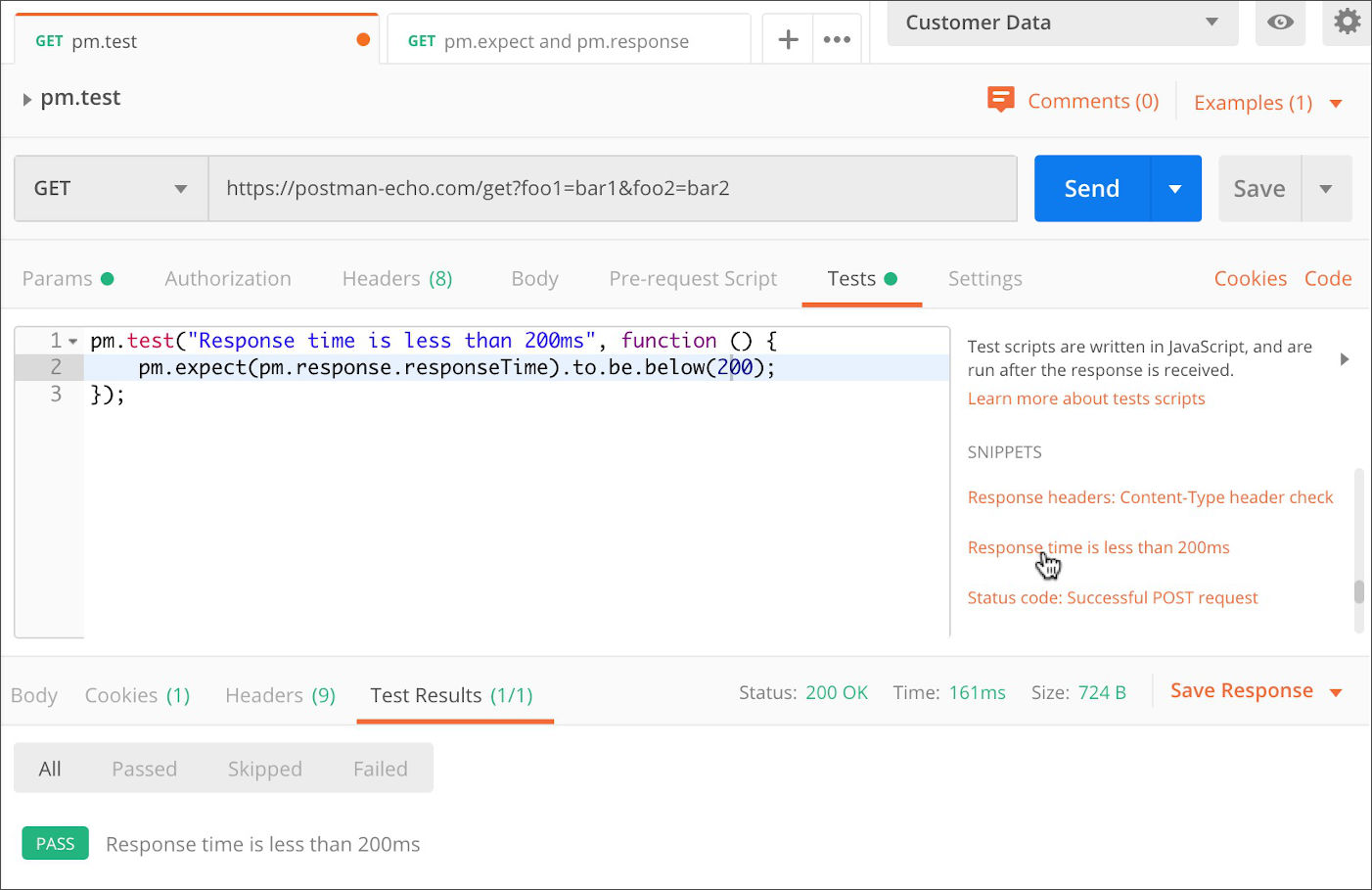The width and height of the screenshot is (1372, 890).
Task: Open the Examples (1) dropdown
Action: click(x=1267, y=103)
